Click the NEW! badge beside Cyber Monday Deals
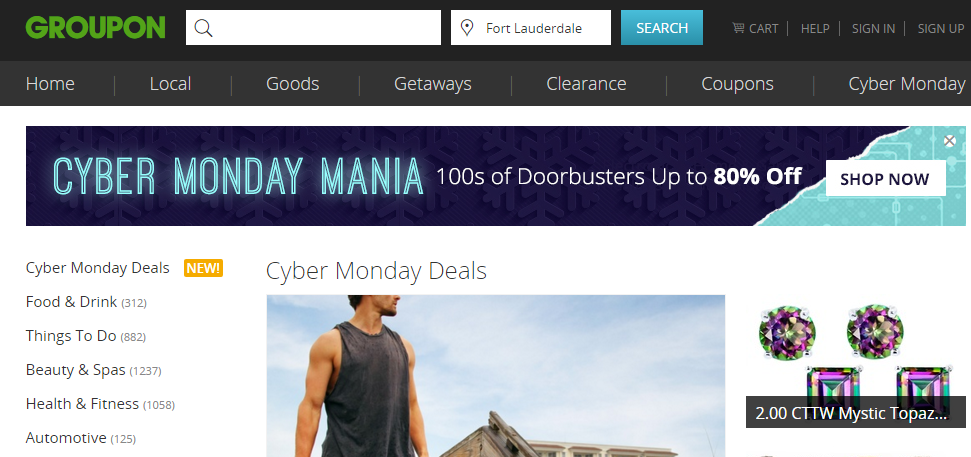Screen dimensions: 971x457 click(203, 268)
